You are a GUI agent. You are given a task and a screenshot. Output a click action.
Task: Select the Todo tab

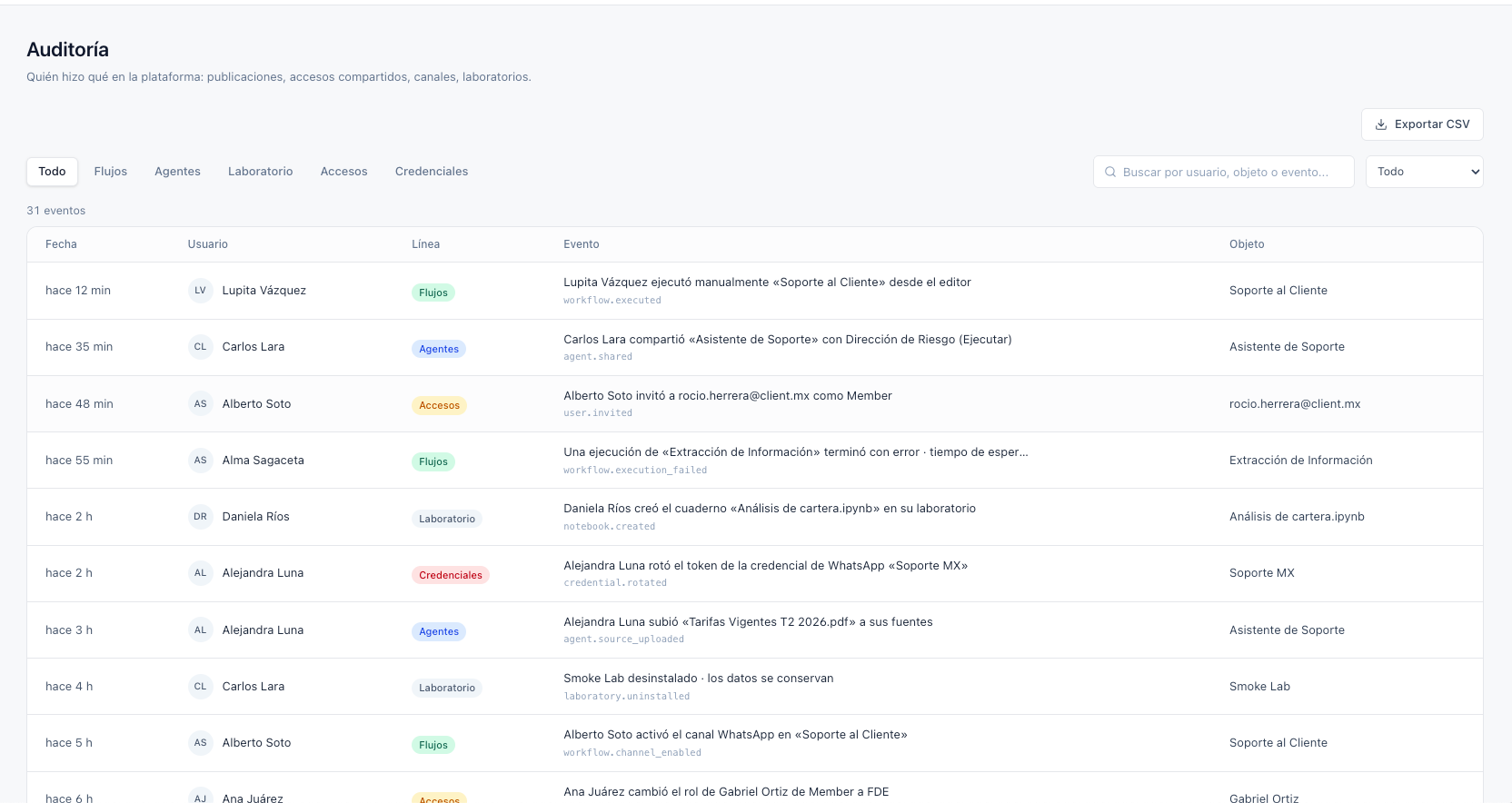click(52, 172)
